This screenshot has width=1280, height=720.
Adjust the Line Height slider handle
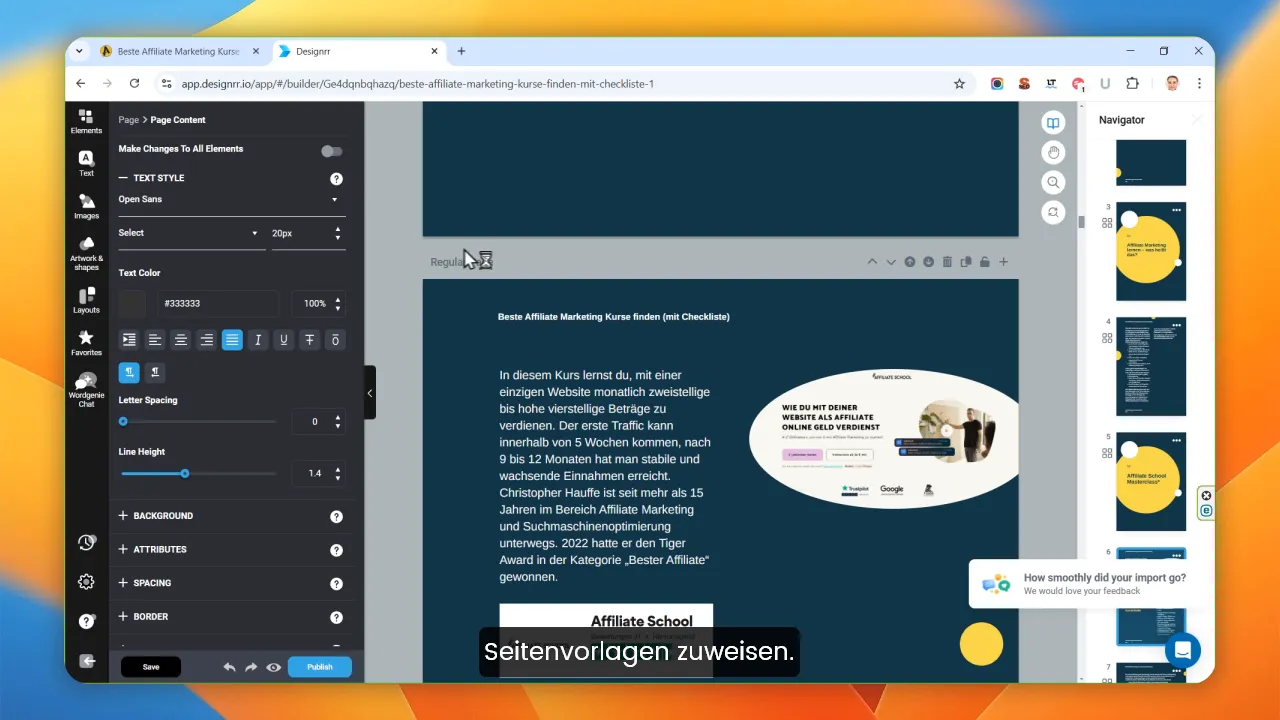(x=185, y=473)
